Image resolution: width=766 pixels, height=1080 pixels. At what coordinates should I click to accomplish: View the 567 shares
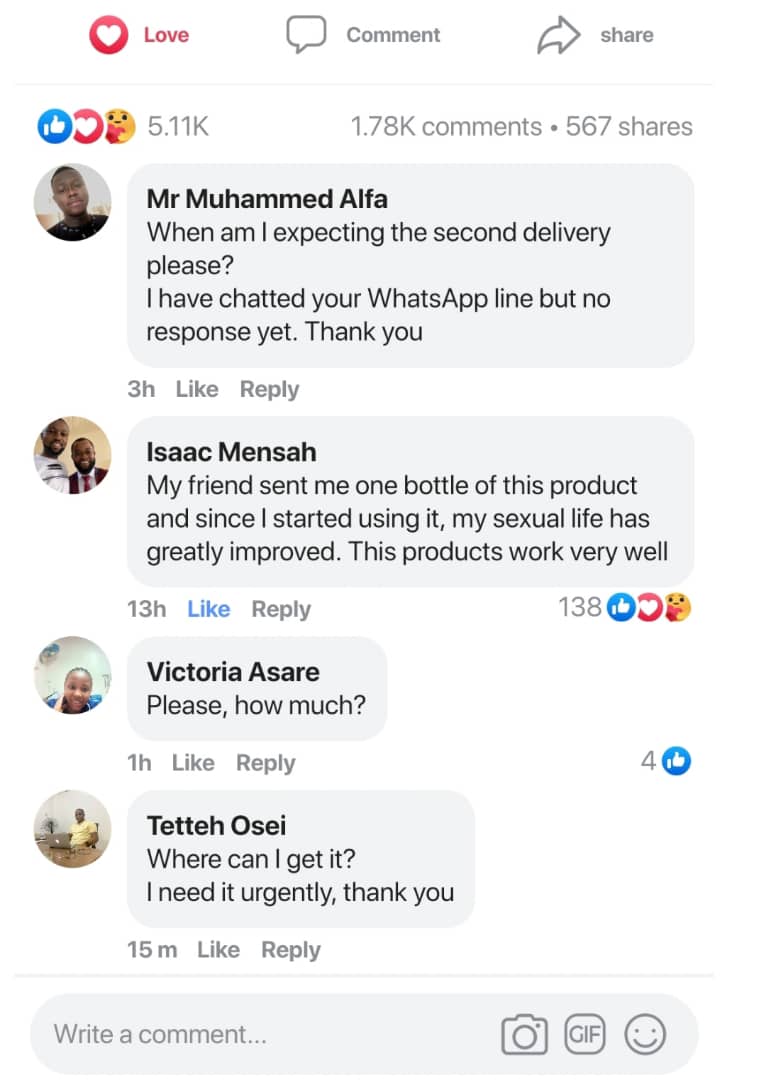(629, 127)
